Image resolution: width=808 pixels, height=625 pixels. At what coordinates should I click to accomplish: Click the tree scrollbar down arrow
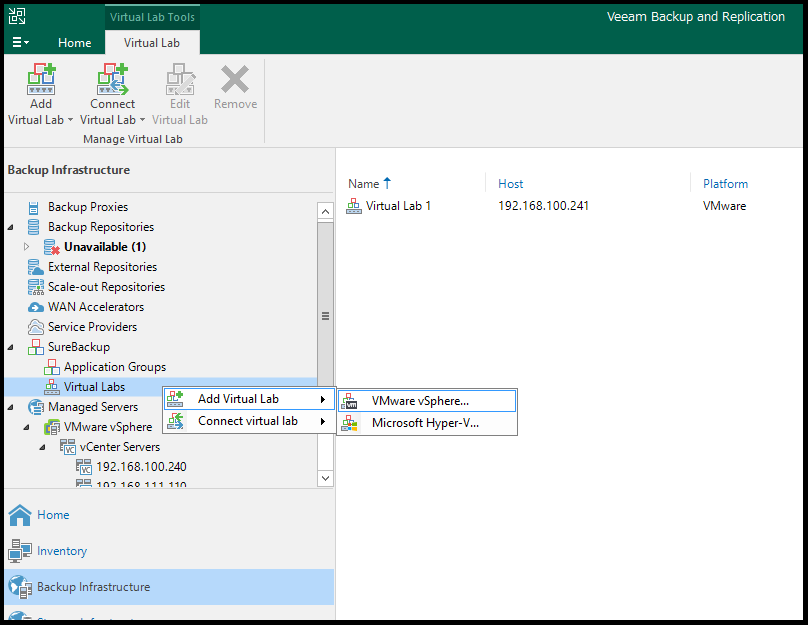(325, 478)
